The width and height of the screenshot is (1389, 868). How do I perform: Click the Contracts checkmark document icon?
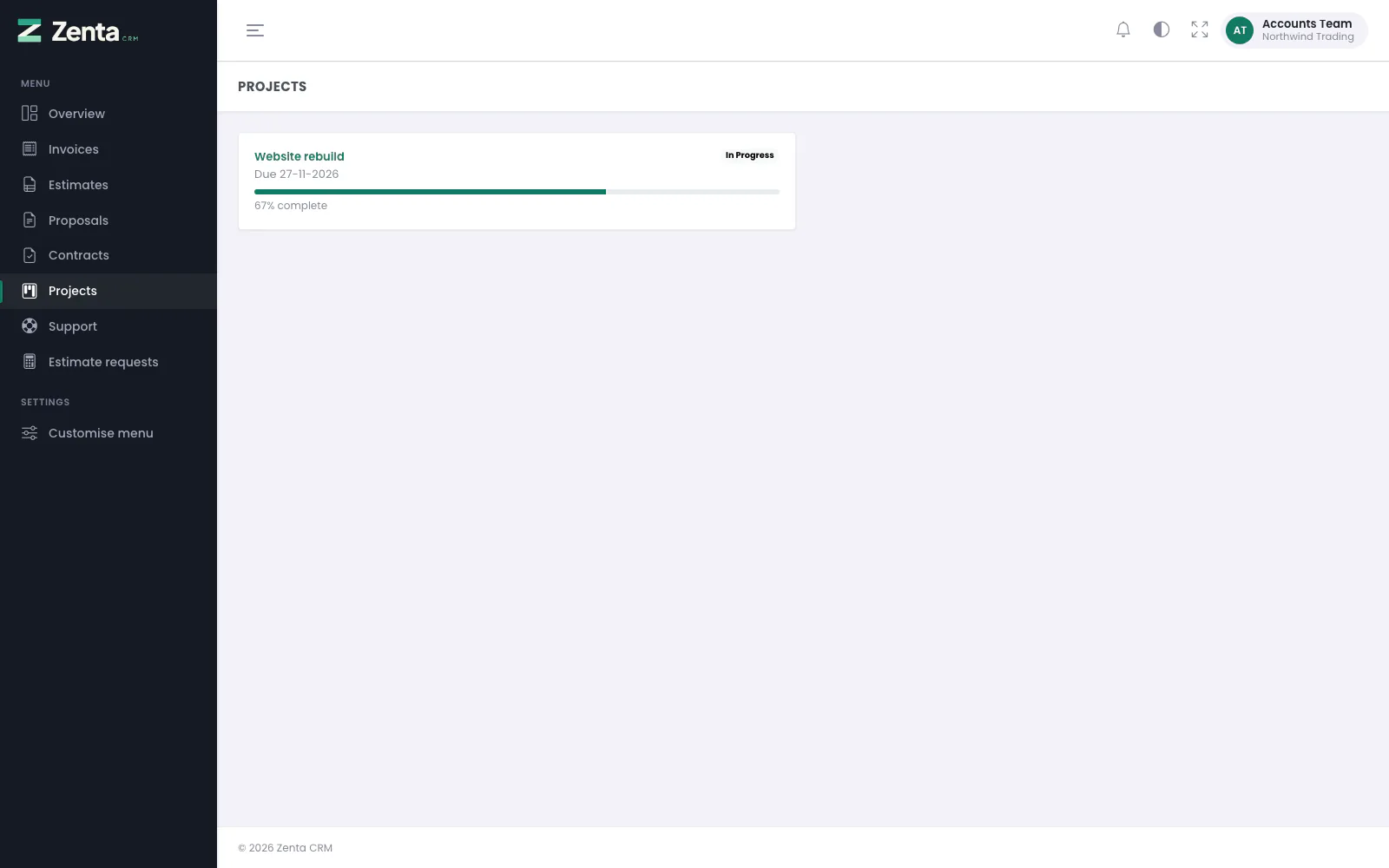[x=30, y=255]
